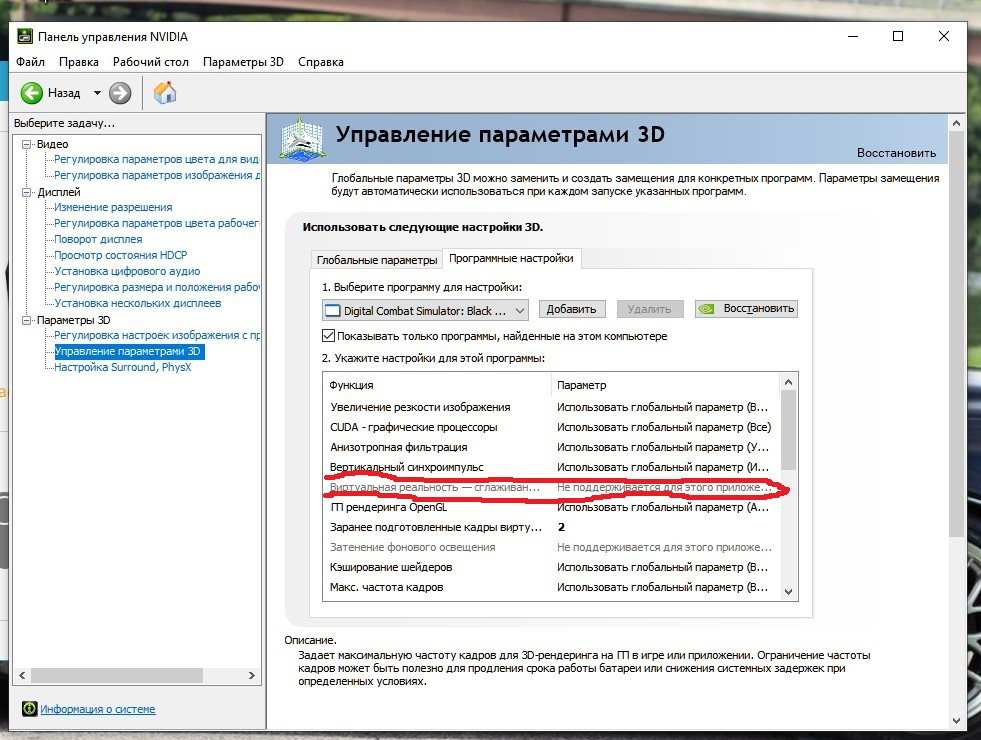
Task: Select Регулировка параметров цвета рабочего стола
Action: (156, 223)
